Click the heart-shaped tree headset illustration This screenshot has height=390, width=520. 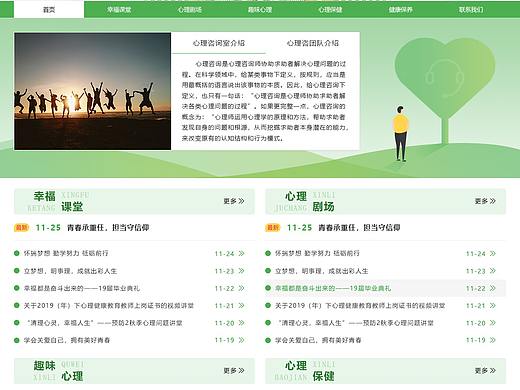coord(445,90)
